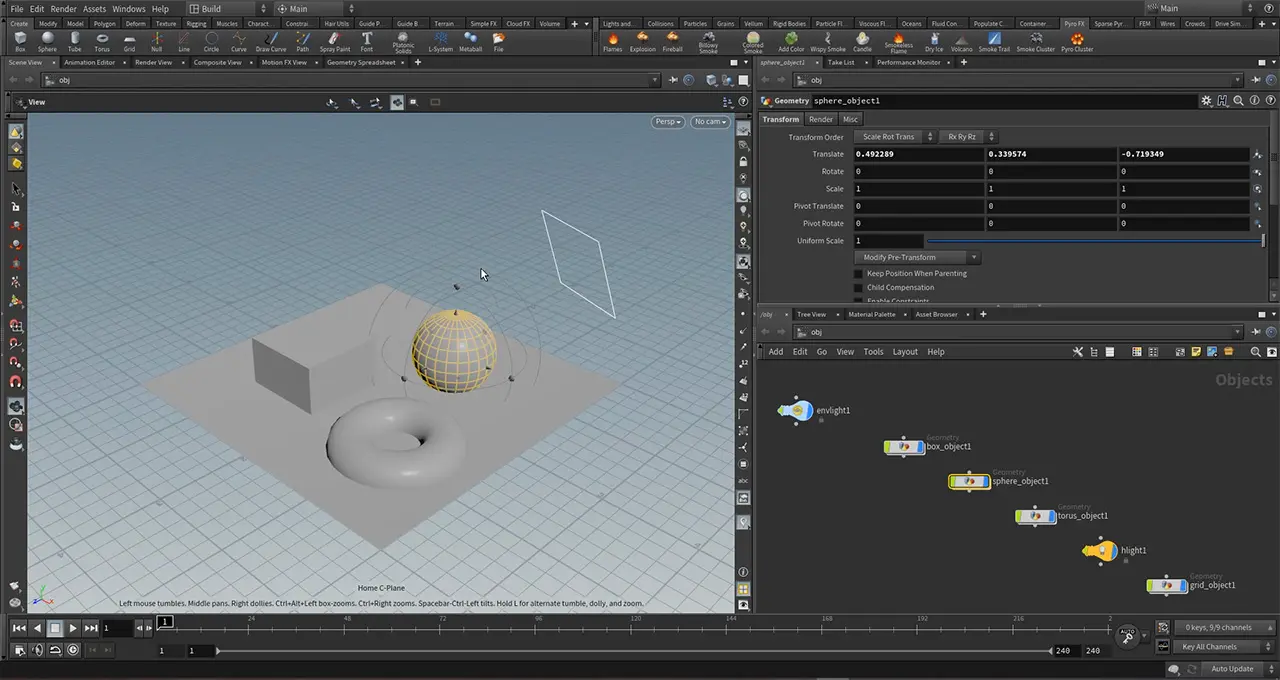Enable Keep Position When Parenting checkbox
This screenshot has height=680, width=1280.
pyautogui.click(x=858, y=274)
